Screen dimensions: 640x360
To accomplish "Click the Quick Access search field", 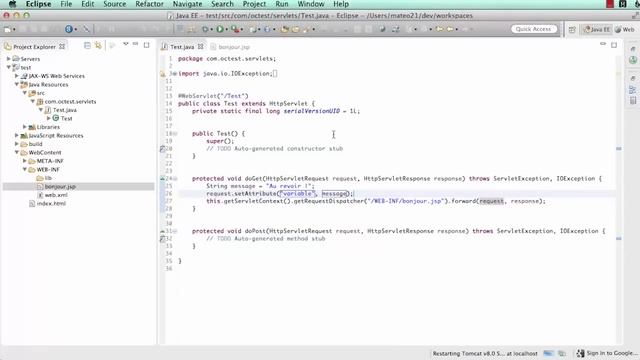I will 533,29.
